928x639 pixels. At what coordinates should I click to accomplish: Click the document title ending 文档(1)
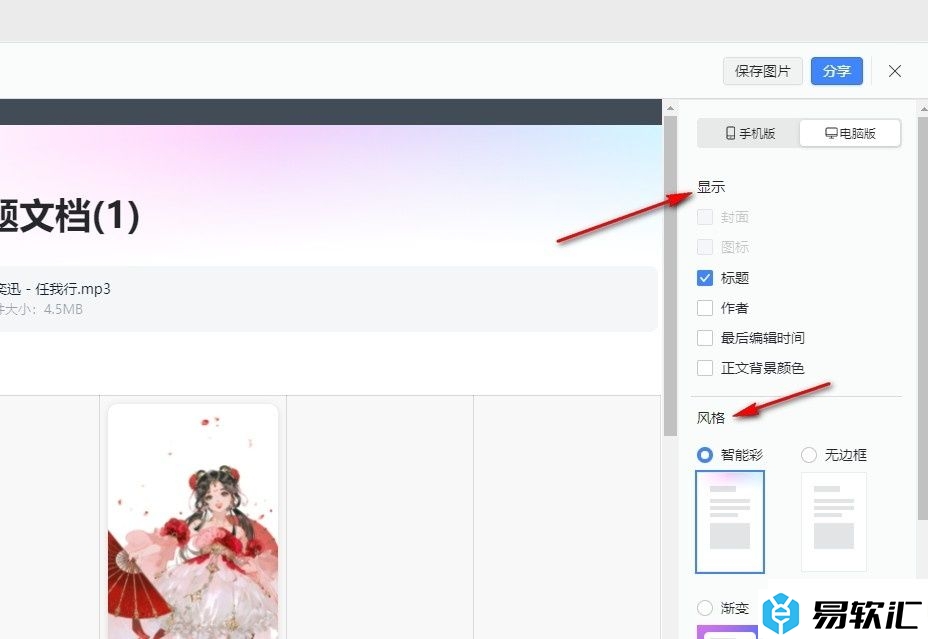pyautogui.click(x=69, y=215)
